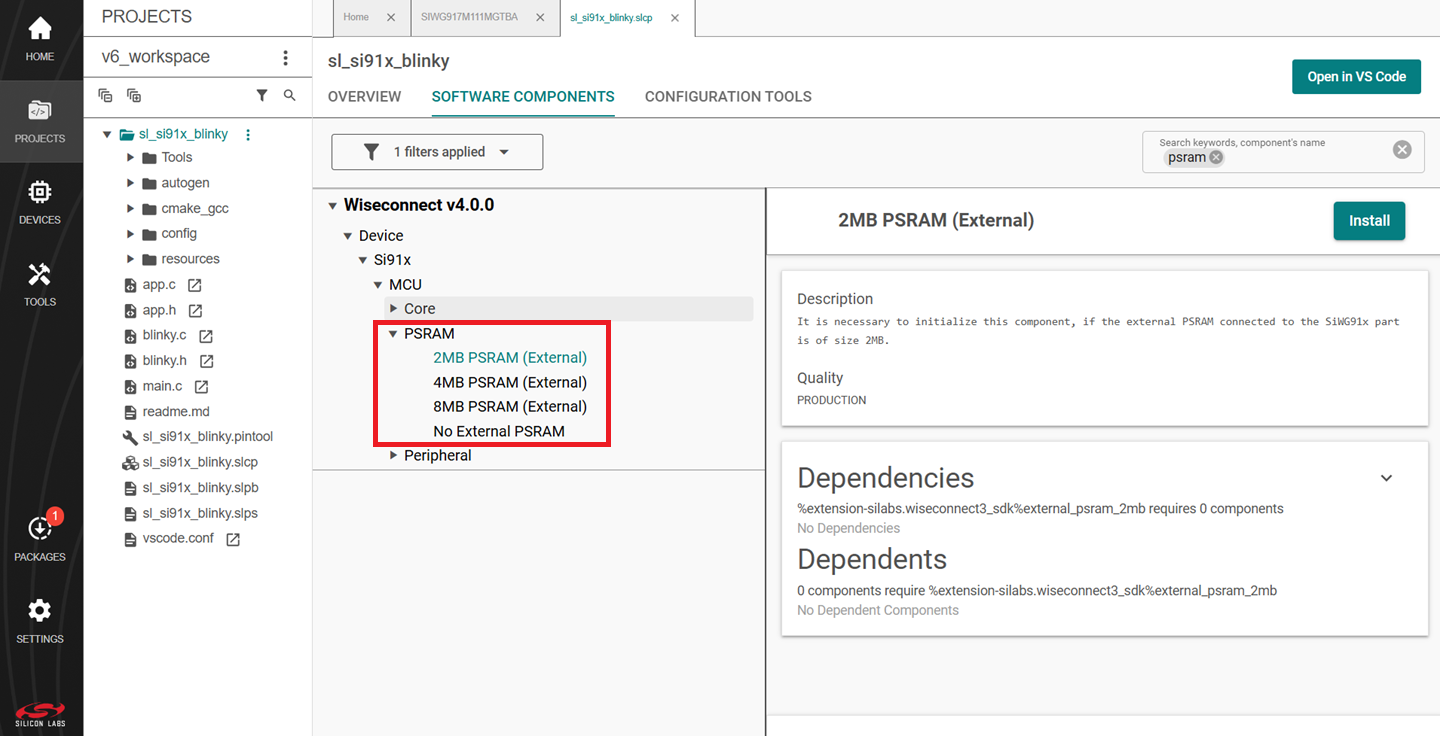The image size is (1440, 736).
Task: Open Settings gear in sidebar
Action: pyautogui.click(x=40, y=620)
